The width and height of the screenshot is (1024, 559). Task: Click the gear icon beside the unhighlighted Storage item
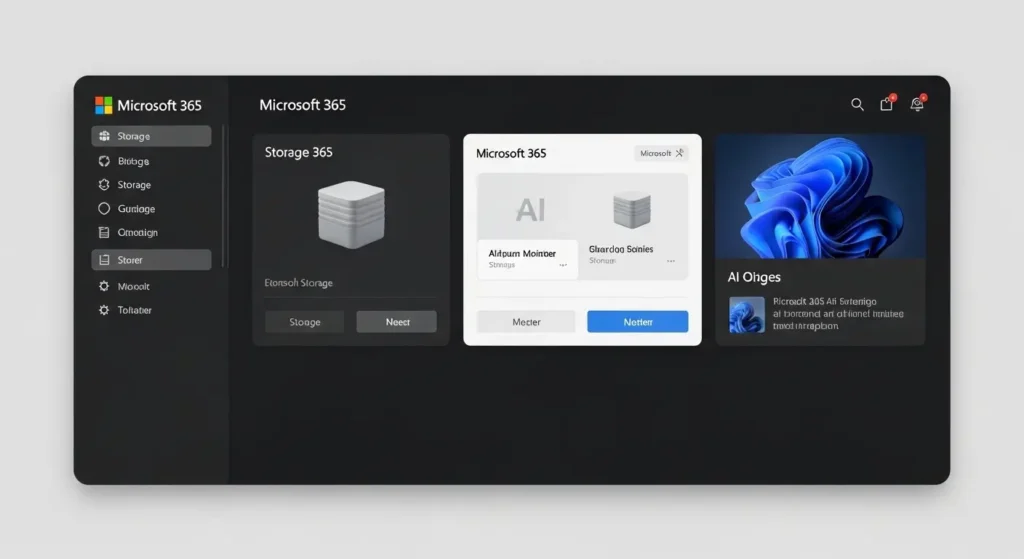104,185
